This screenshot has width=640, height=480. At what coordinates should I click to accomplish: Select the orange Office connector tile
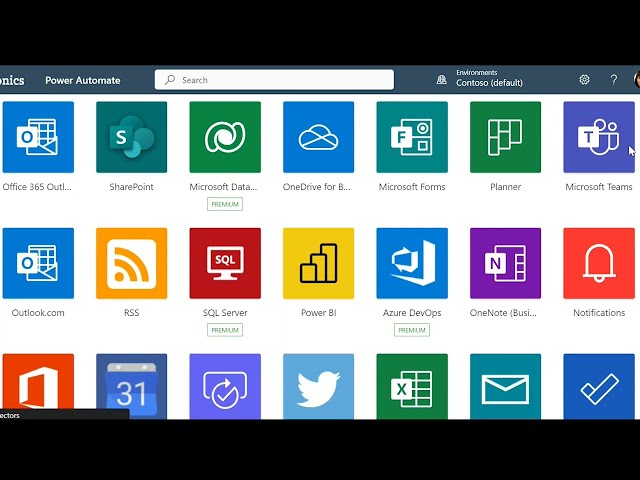pos(38,382)
